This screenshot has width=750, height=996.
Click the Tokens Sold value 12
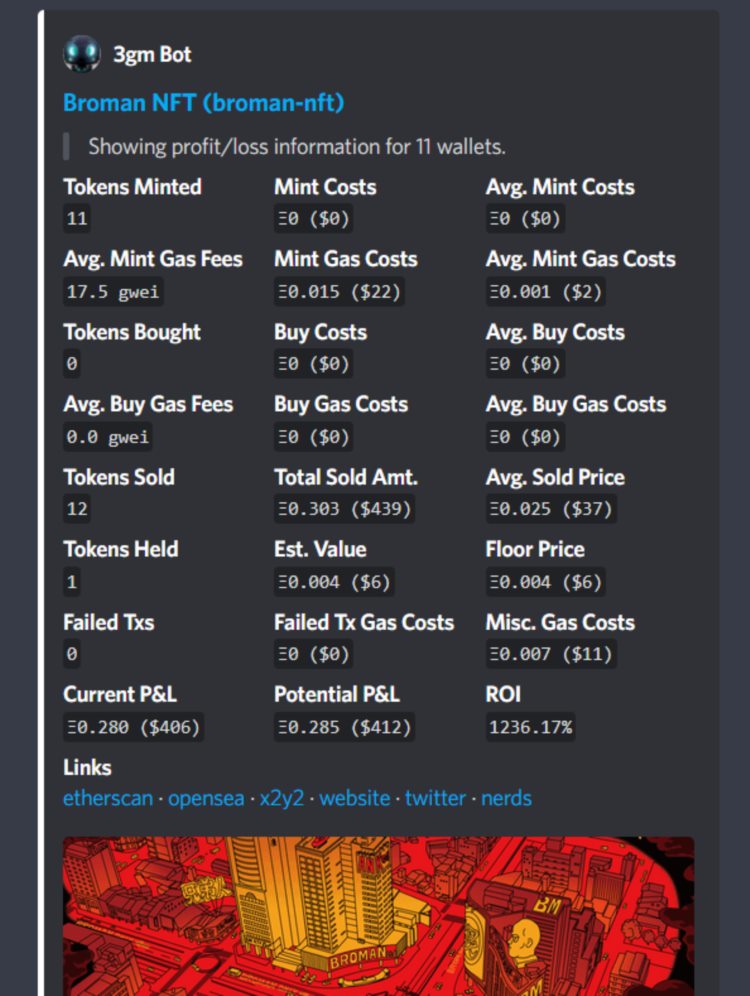(77, 509)
